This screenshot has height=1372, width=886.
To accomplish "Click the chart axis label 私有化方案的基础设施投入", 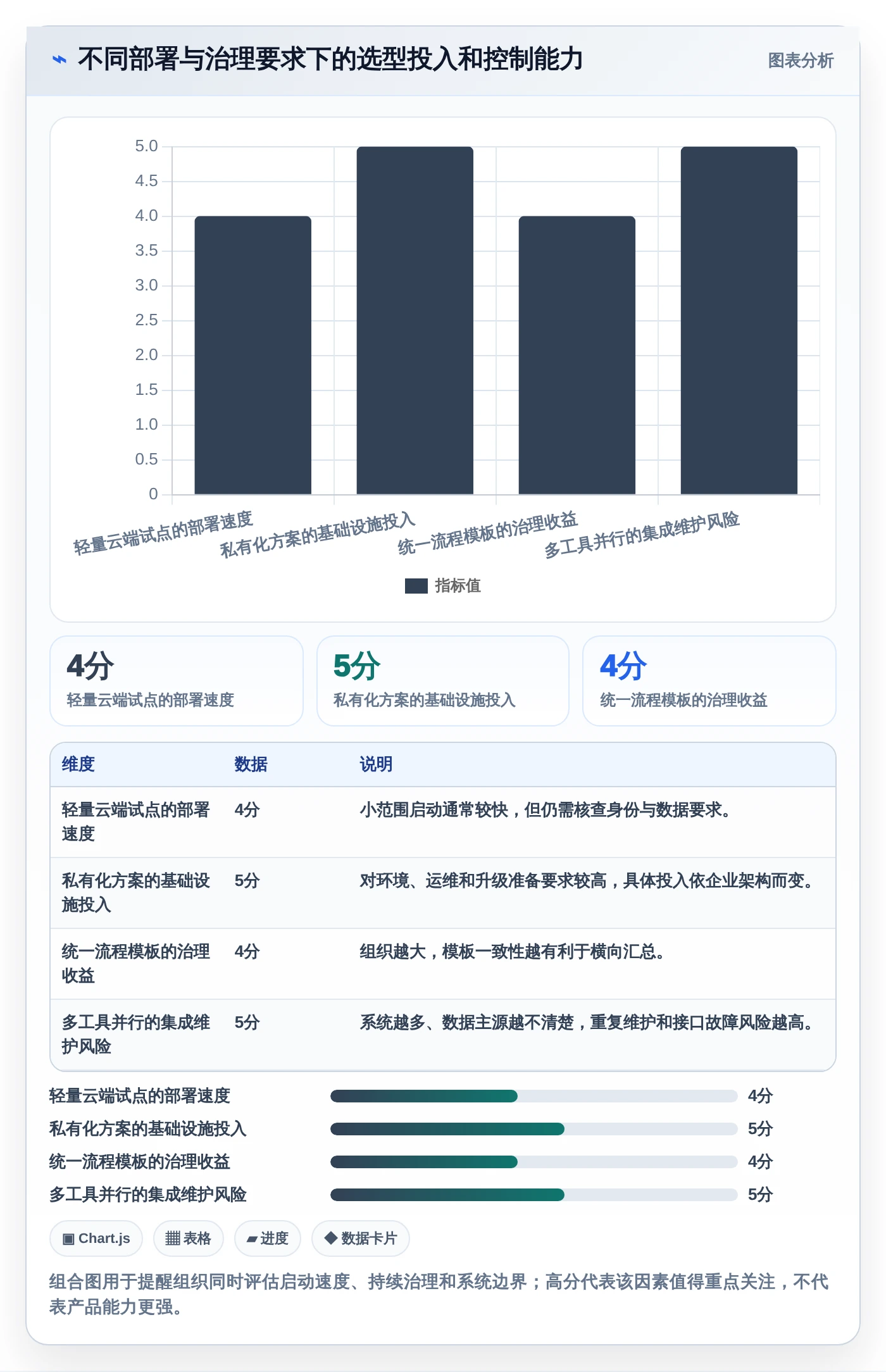I will (318, 535).
